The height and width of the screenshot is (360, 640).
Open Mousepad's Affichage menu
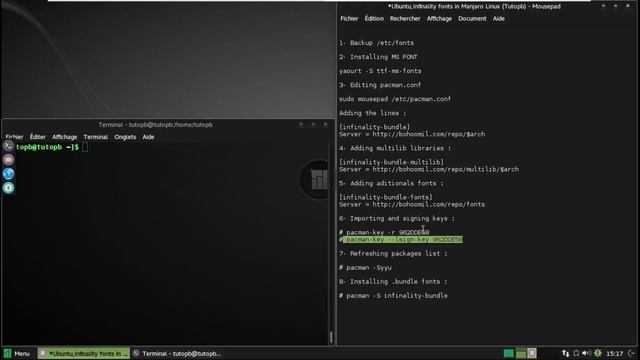coord(439,19)
